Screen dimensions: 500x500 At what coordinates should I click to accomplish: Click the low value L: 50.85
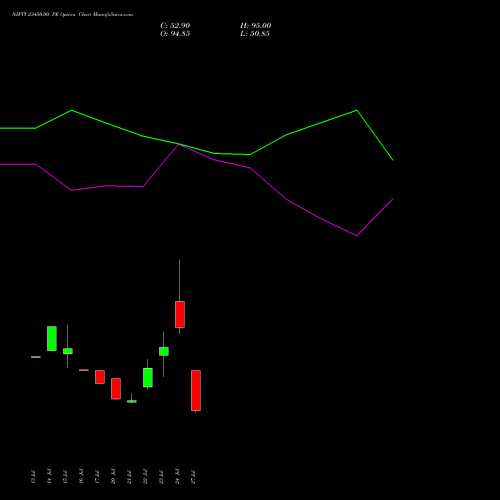(x=255, y=34)
